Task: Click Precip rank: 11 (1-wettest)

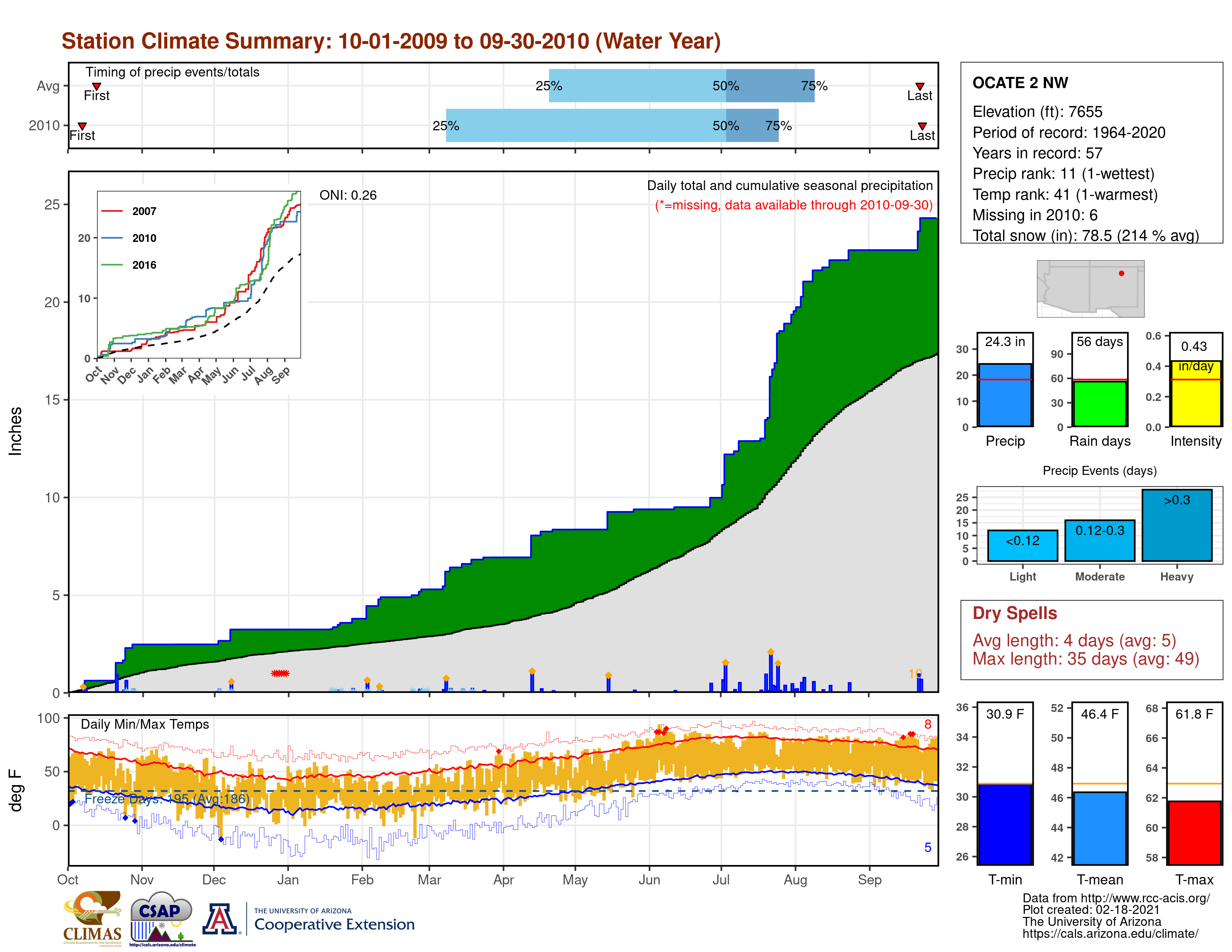Action: 1063,174
